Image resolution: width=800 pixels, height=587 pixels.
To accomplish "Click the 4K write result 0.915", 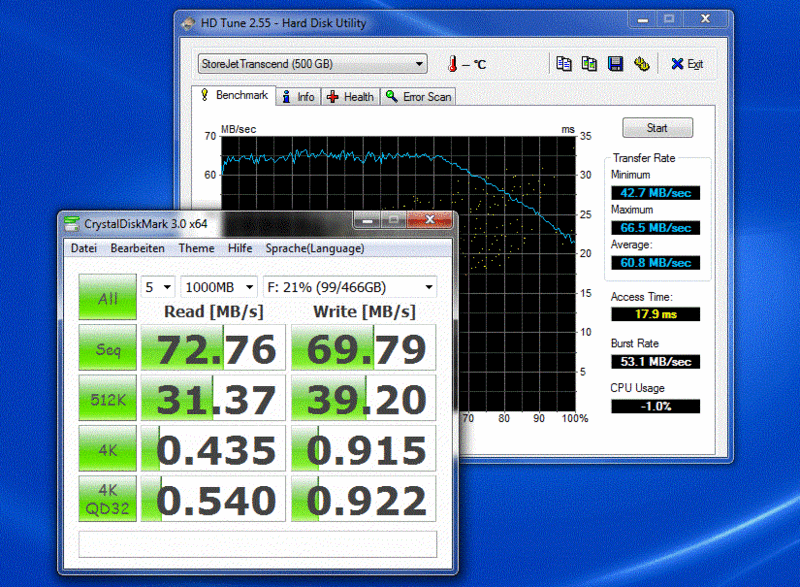I will coord(363,449).
